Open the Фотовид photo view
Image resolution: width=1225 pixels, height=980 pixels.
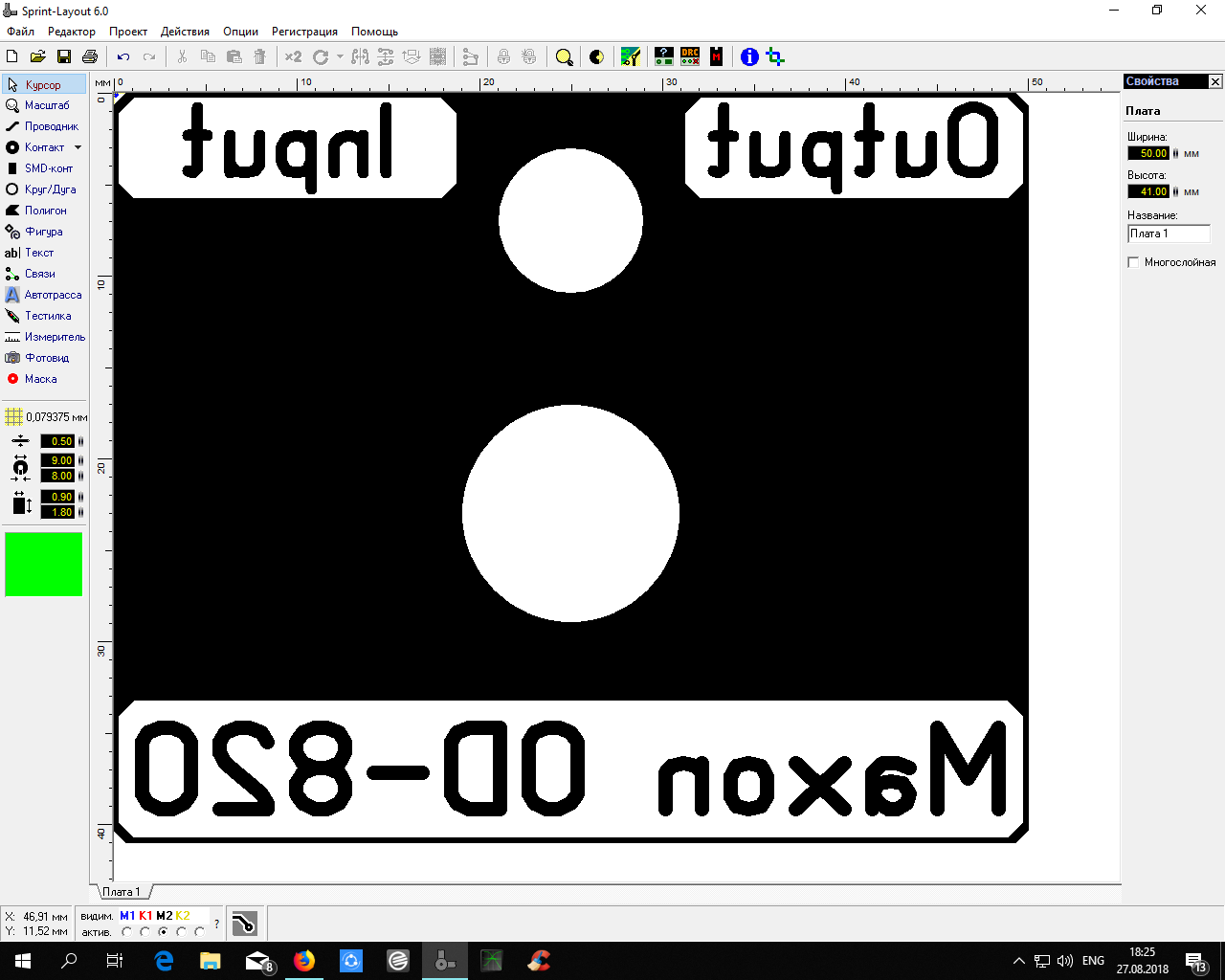[44, 358]
